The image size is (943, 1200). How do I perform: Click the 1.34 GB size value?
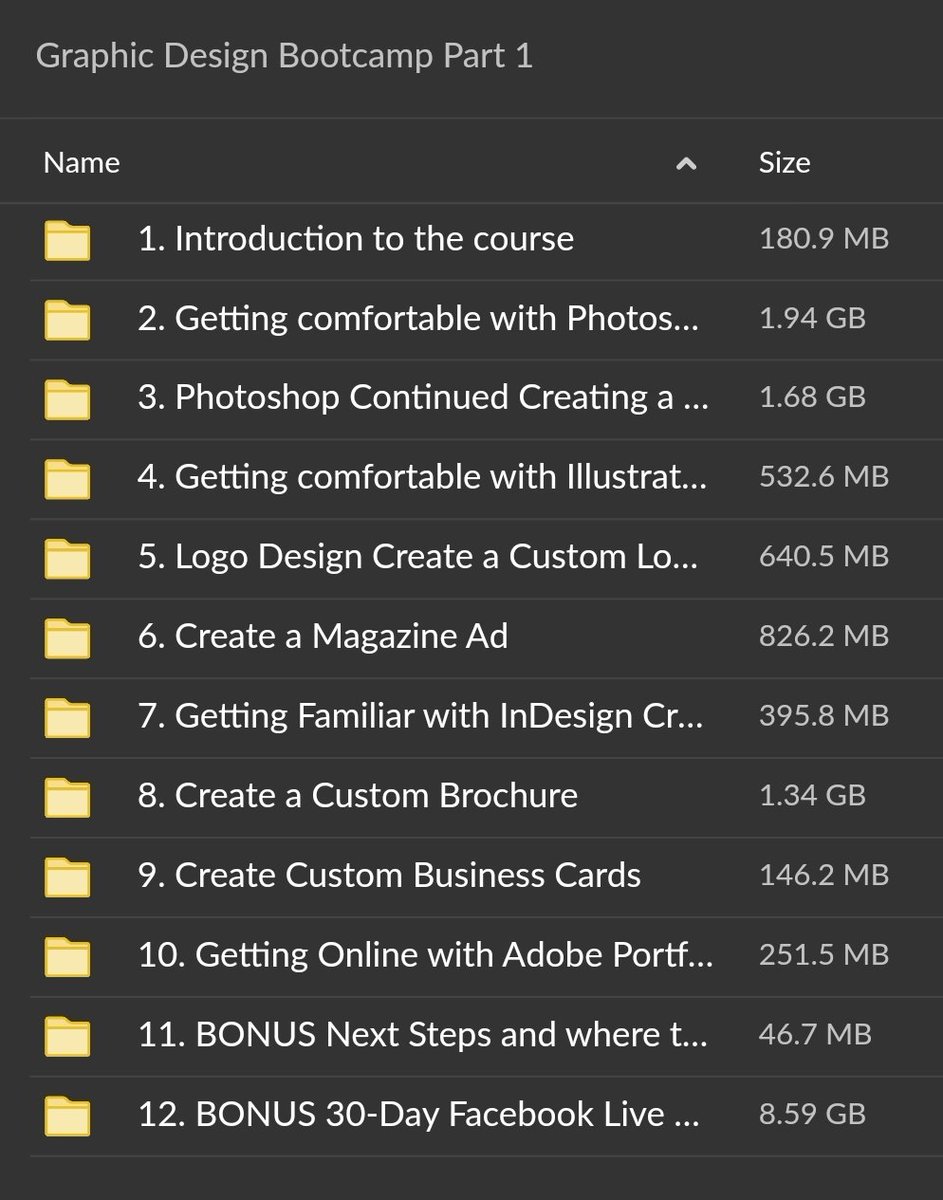[812, 795]
